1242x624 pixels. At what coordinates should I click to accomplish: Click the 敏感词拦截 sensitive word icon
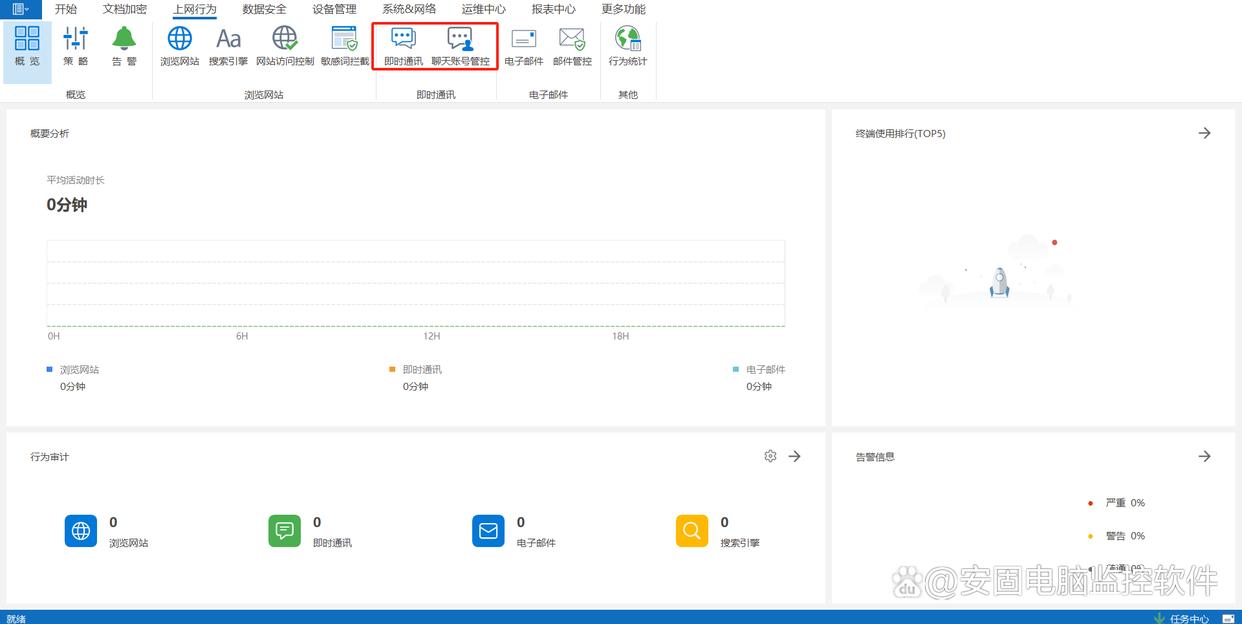[x=345, y=46]
